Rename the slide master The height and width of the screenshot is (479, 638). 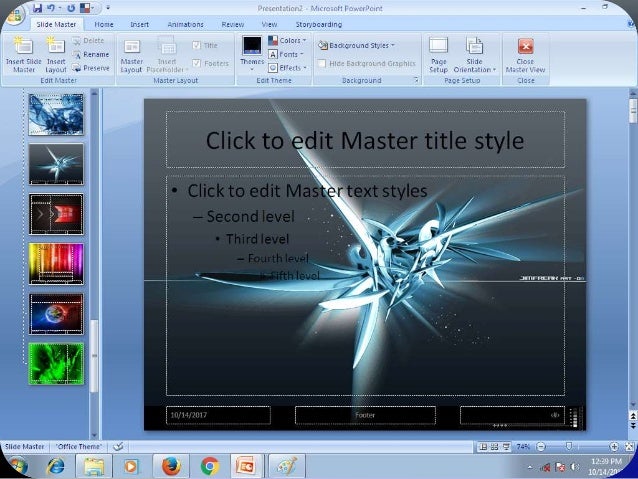[91, 55]
